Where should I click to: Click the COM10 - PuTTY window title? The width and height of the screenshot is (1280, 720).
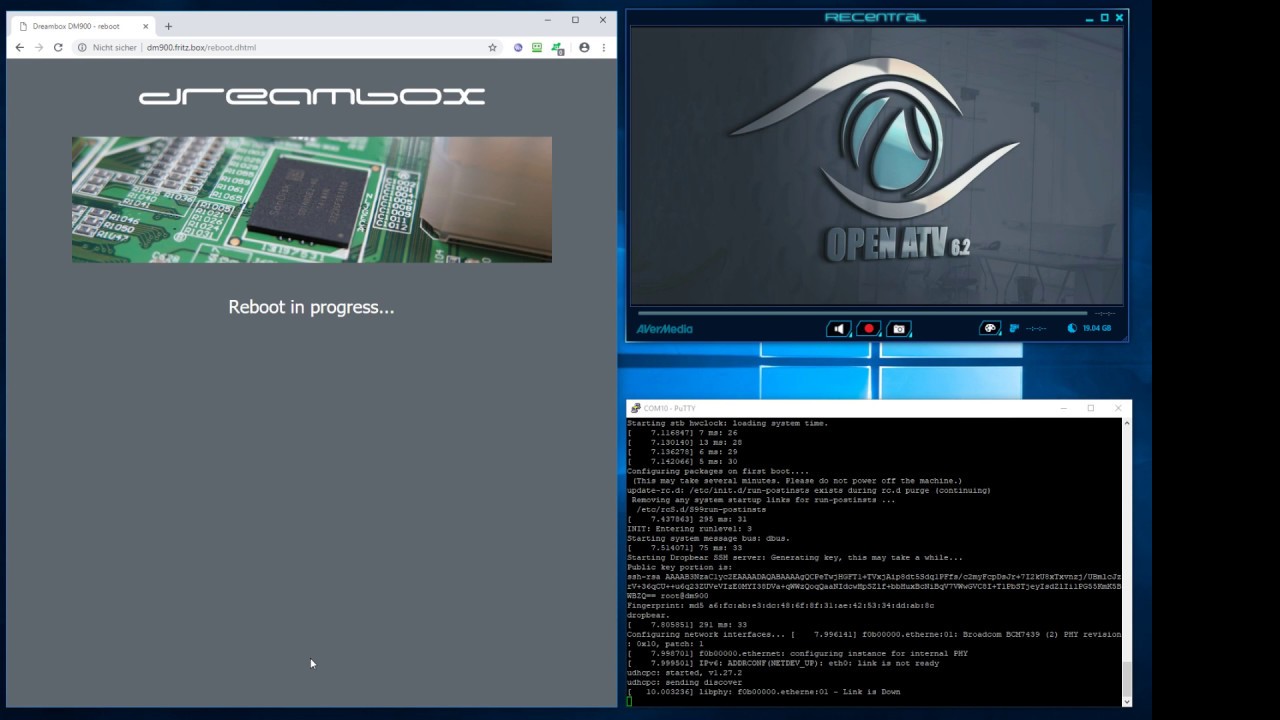click(670, 408)
